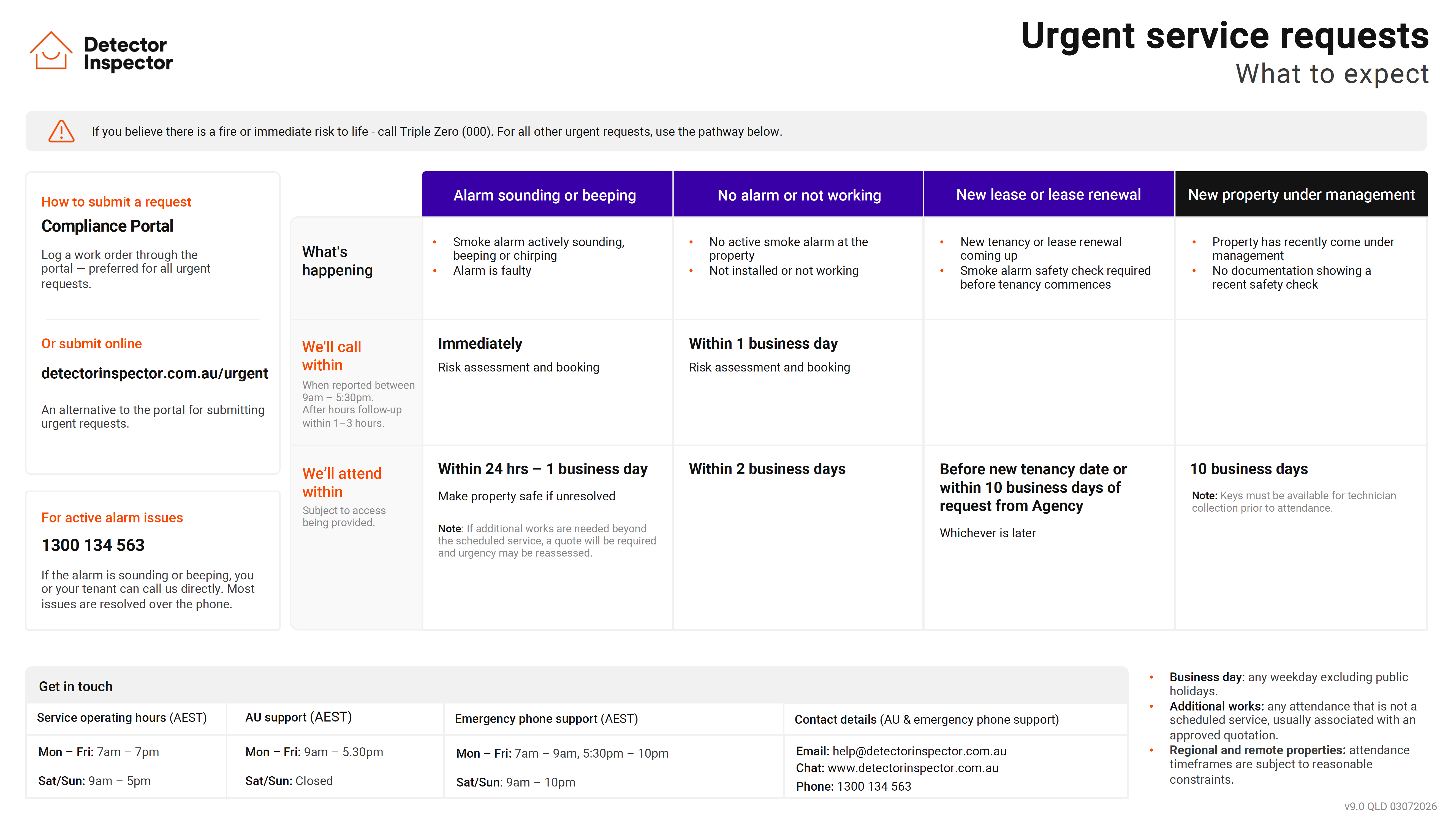Select the No alarm or not working header

[x=798, y=194]
